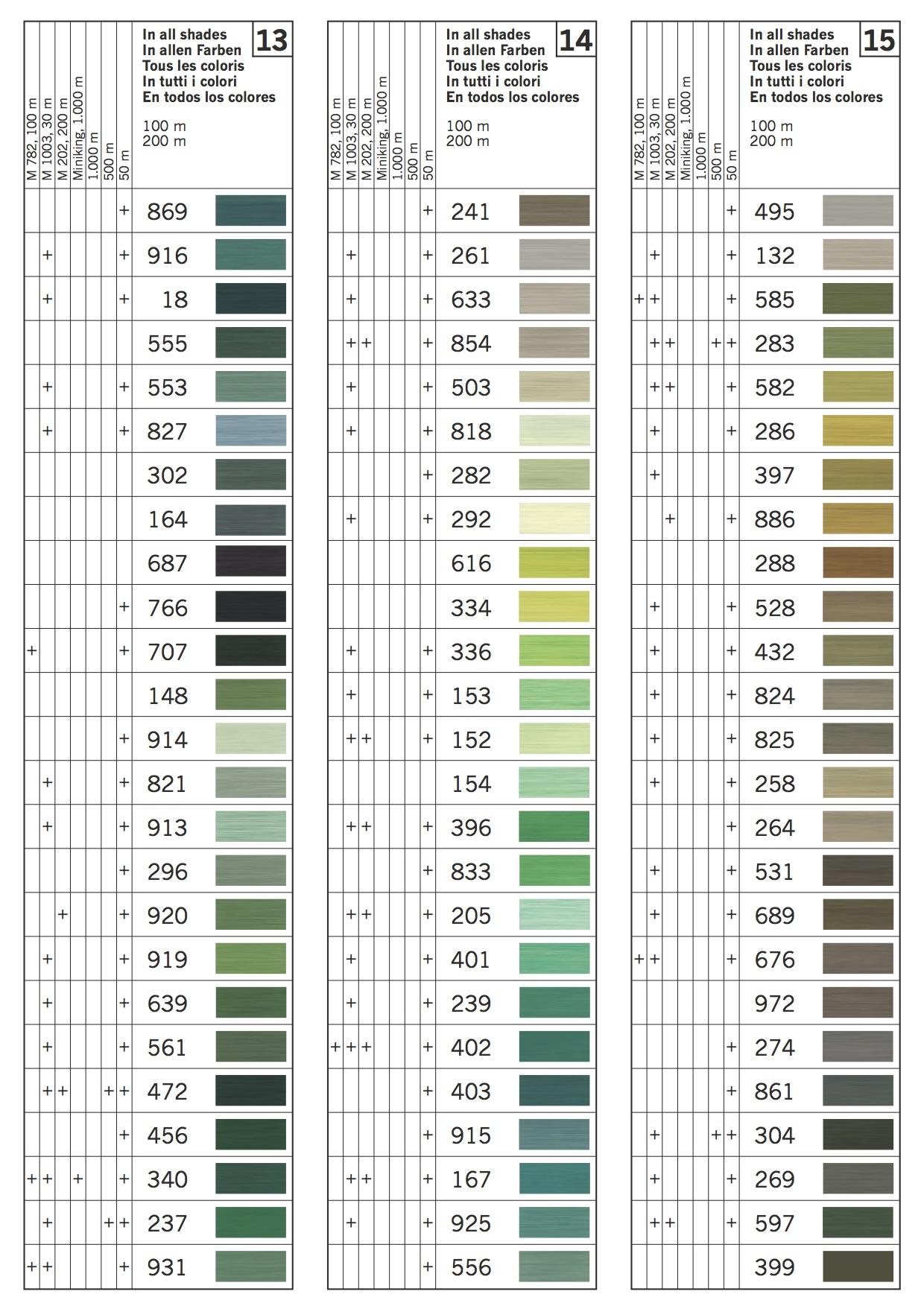Click the 'In all shades' heading on card 14

[x=488, y=34]
